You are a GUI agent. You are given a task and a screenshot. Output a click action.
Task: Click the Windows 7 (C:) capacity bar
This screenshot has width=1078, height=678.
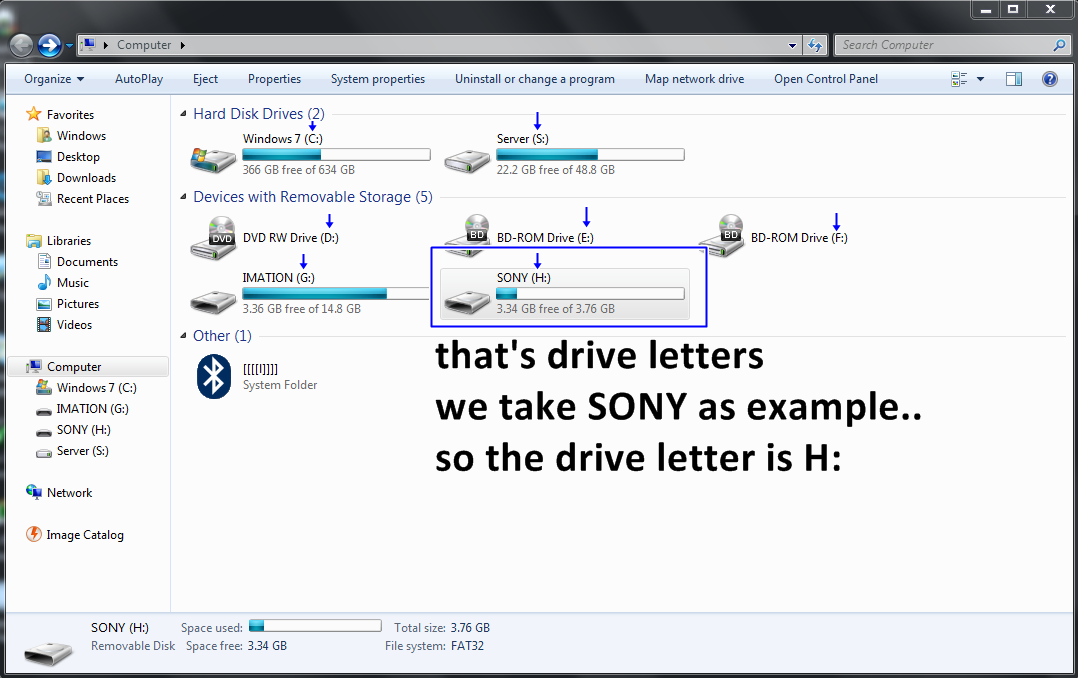pyautogui.click(x=336, y=155)
